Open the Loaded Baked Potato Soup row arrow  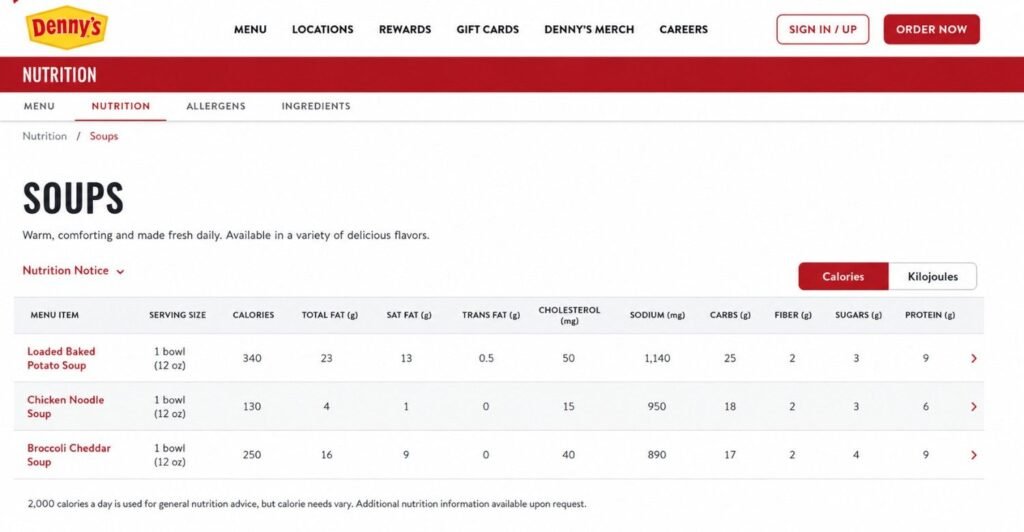974,358
